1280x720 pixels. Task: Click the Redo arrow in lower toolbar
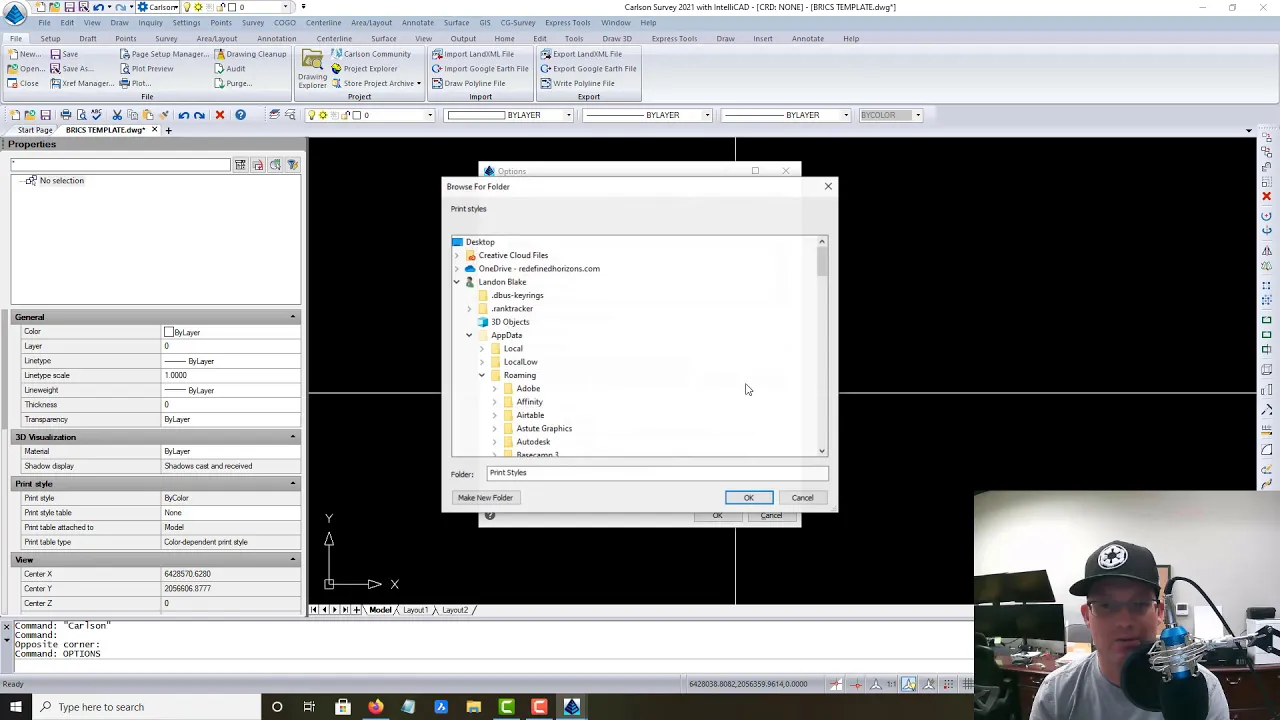pos(200,115)
